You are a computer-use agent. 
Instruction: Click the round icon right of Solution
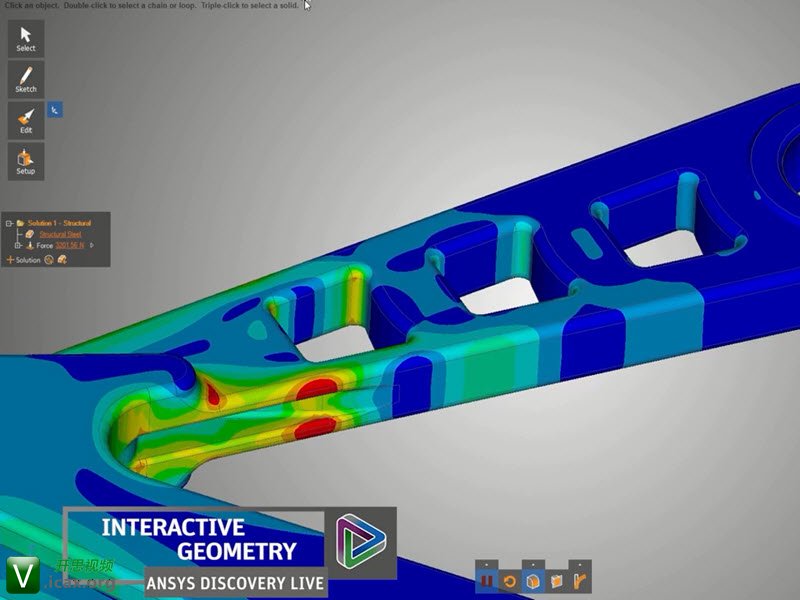click(49, 260)
